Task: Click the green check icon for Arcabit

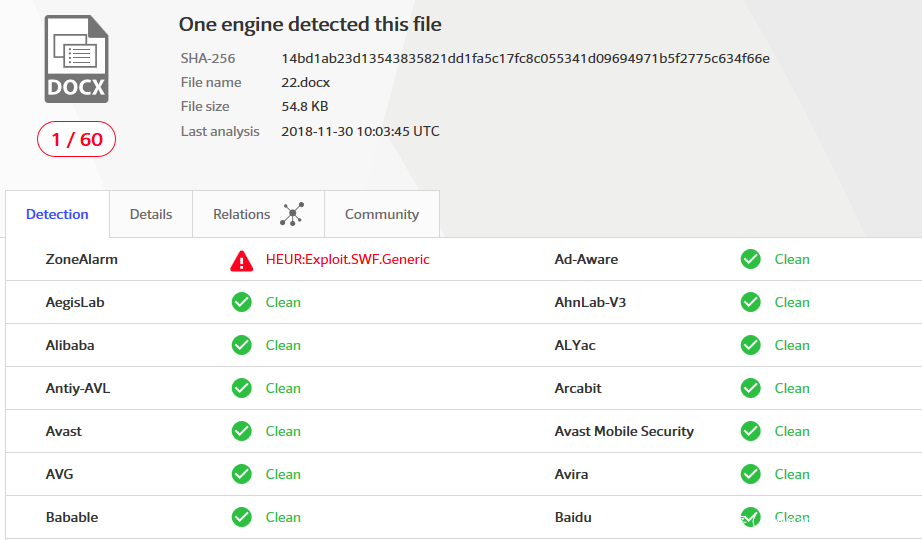Action: click(x=751, y=388)
